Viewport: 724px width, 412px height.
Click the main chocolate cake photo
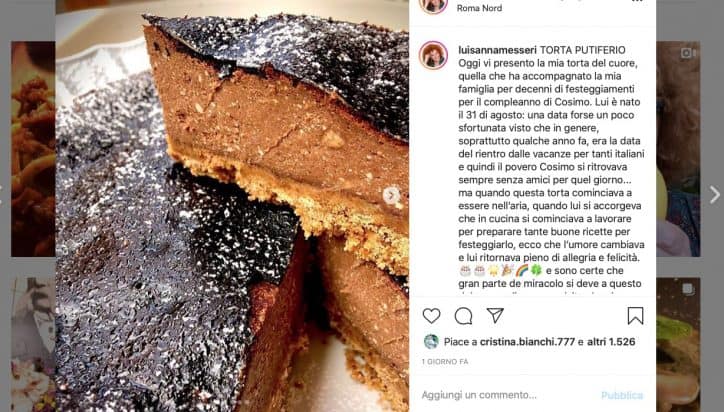pyautogui.click(x=232, y=206)
